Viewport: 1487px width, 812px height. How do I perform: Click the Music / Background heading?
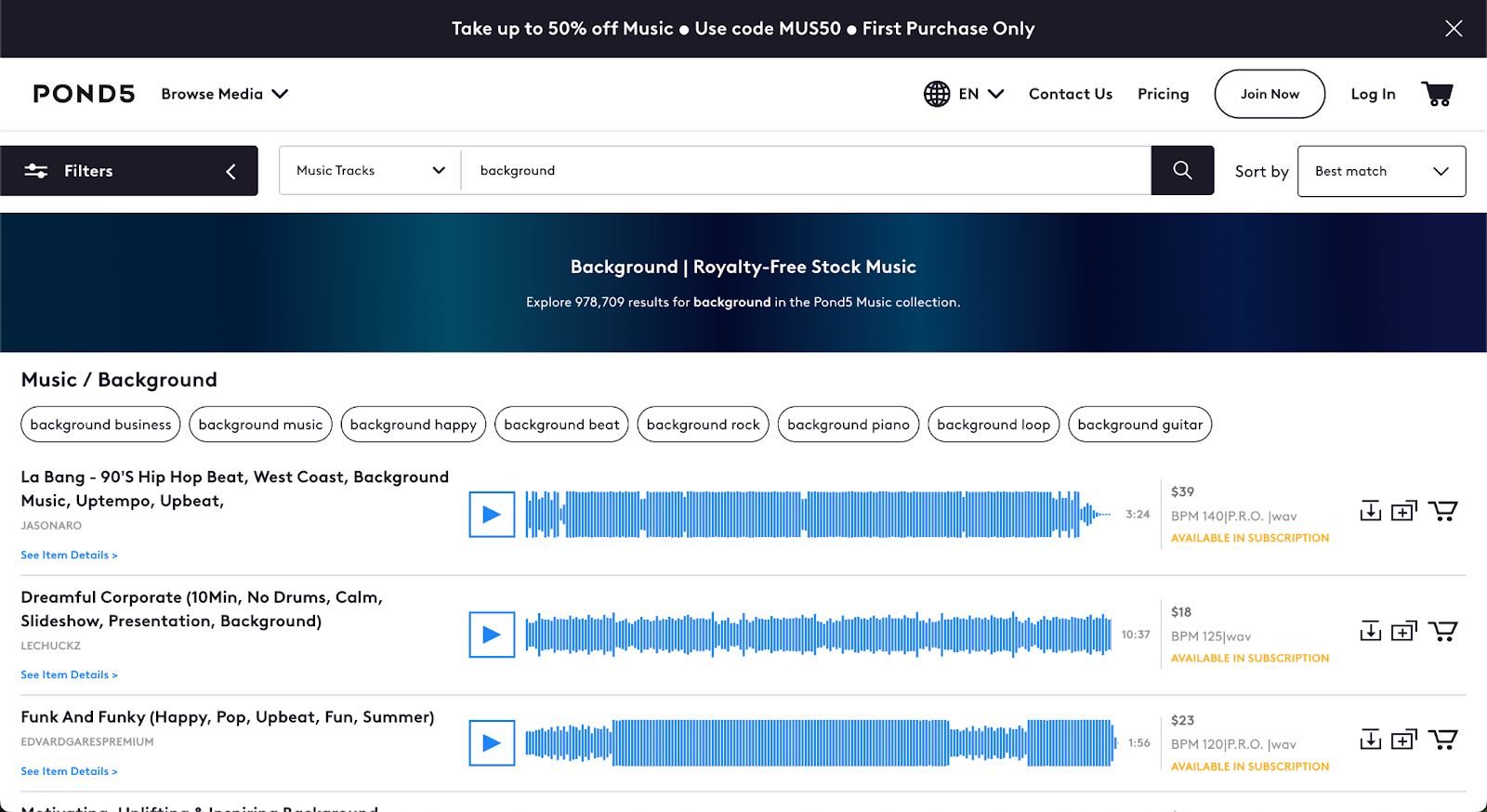119,380
